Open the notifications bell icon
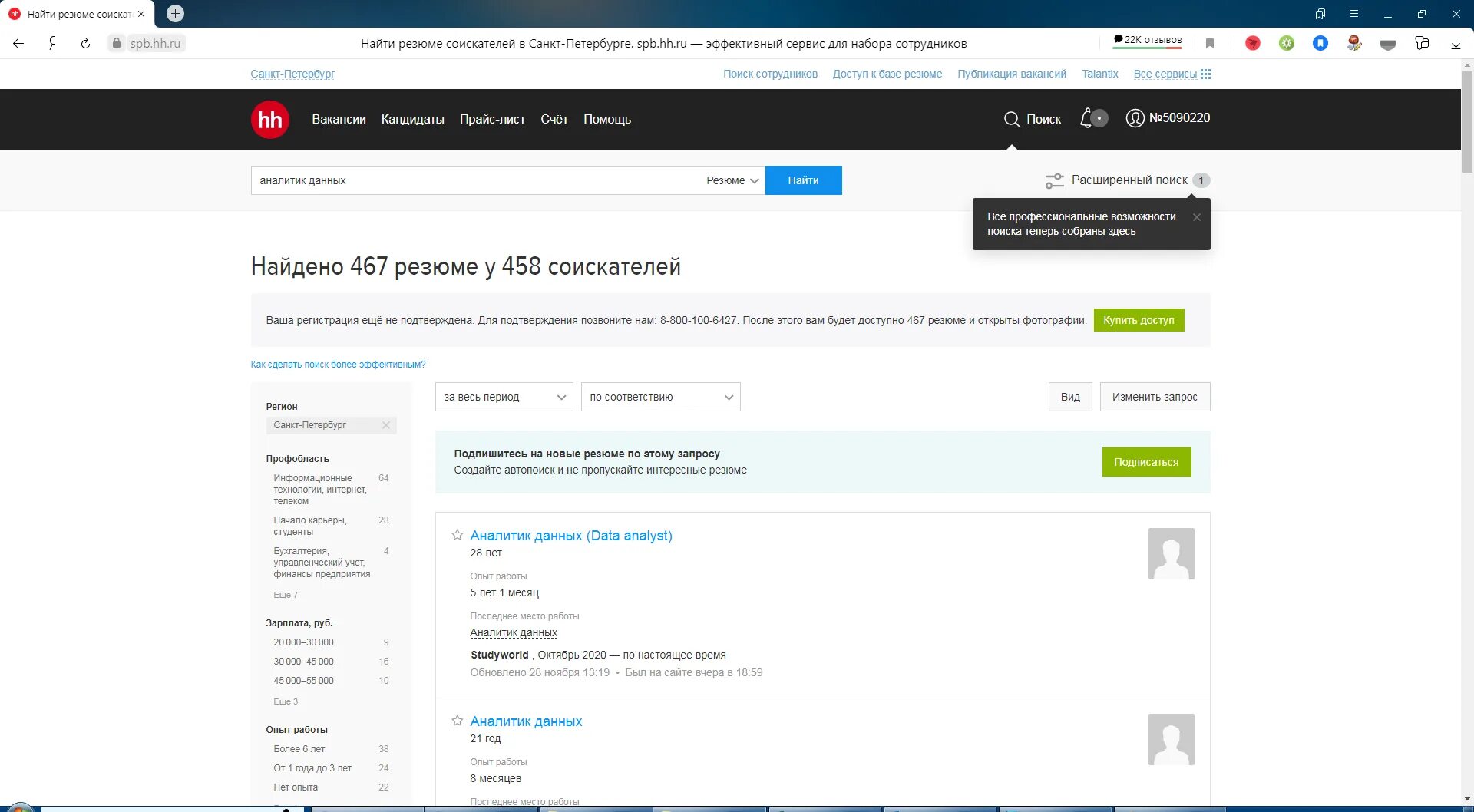Screen dimensions: 1474x812 point(1086,118)
